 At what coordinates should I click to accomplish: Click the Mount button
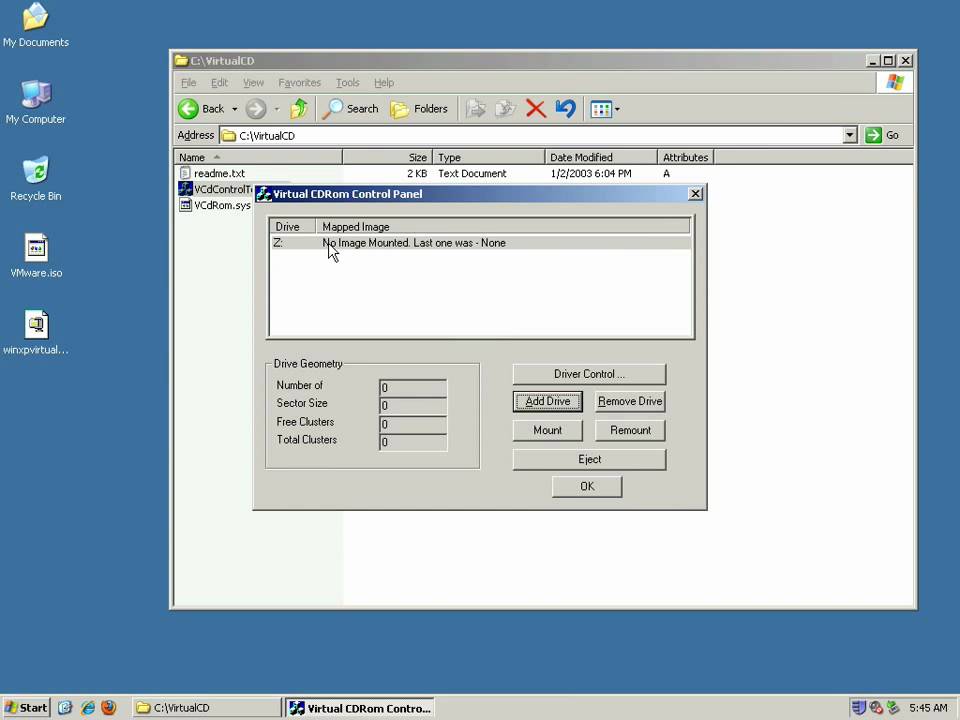click(548, 430)
